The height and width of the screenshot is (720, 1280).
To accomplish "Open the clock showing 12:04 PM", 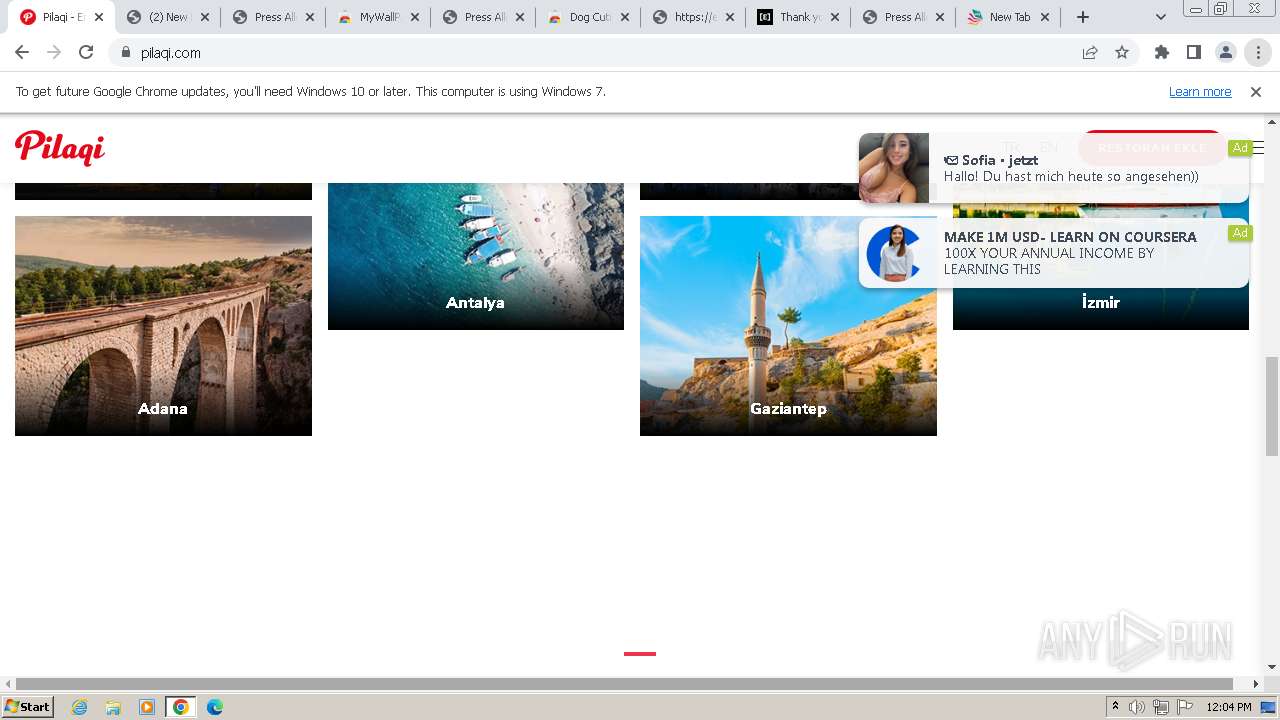I will click(1229, 707).
